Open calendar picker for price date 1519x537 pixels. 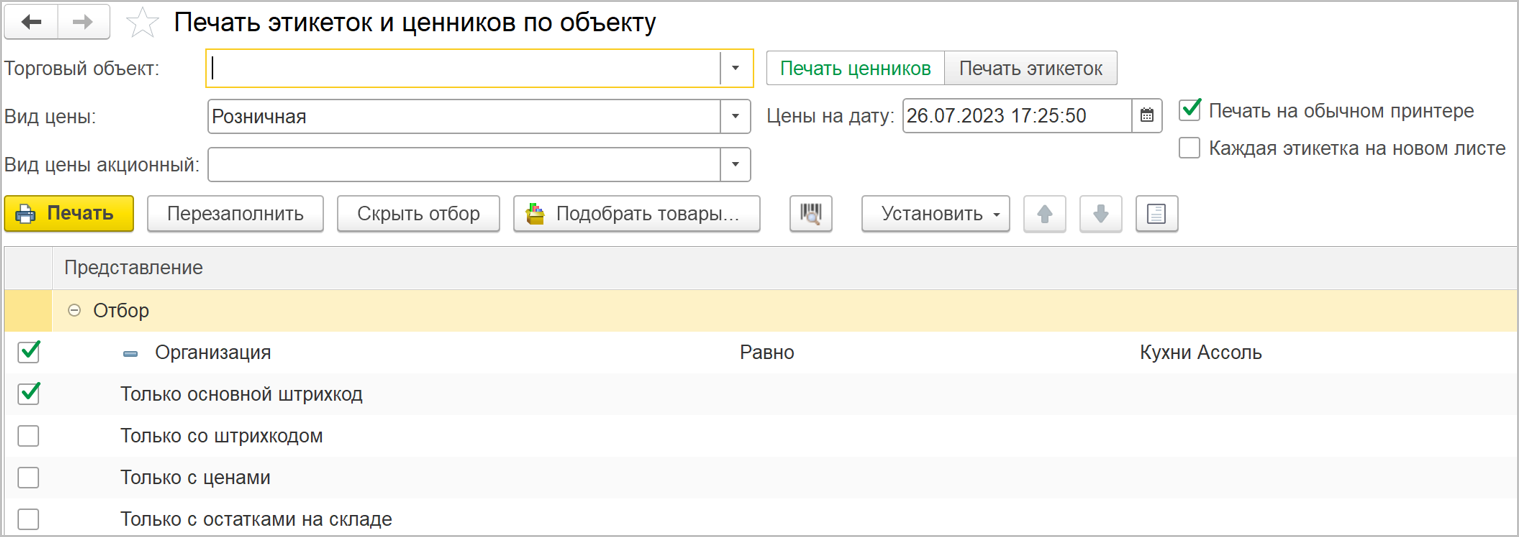pos(1147,116)
